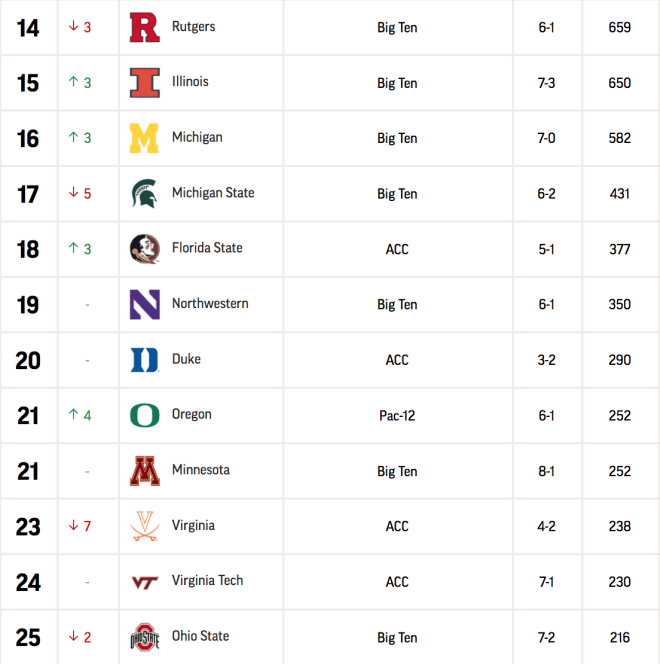Select the Duke blue D logo
Image resolution: width=660 pixels, height=664 pixels.
145,360
